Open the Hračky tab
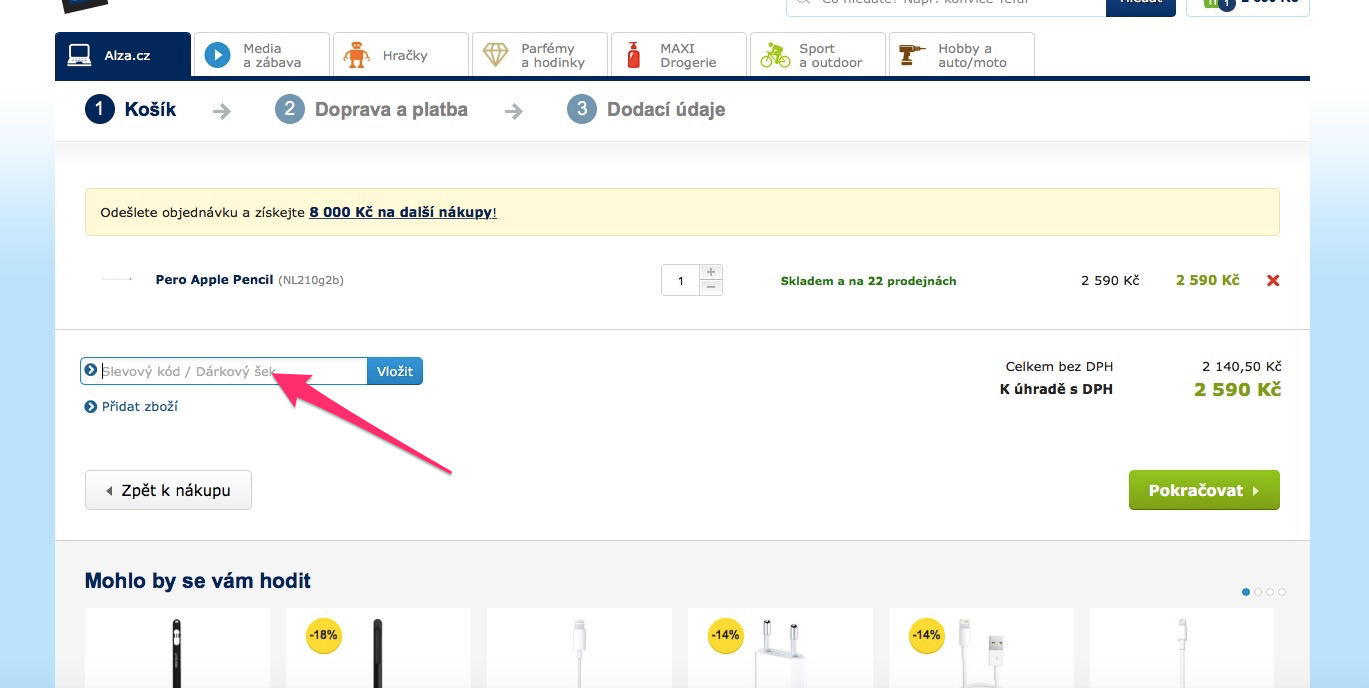This screenshot has height=688, width=1369. pos(401,55)
